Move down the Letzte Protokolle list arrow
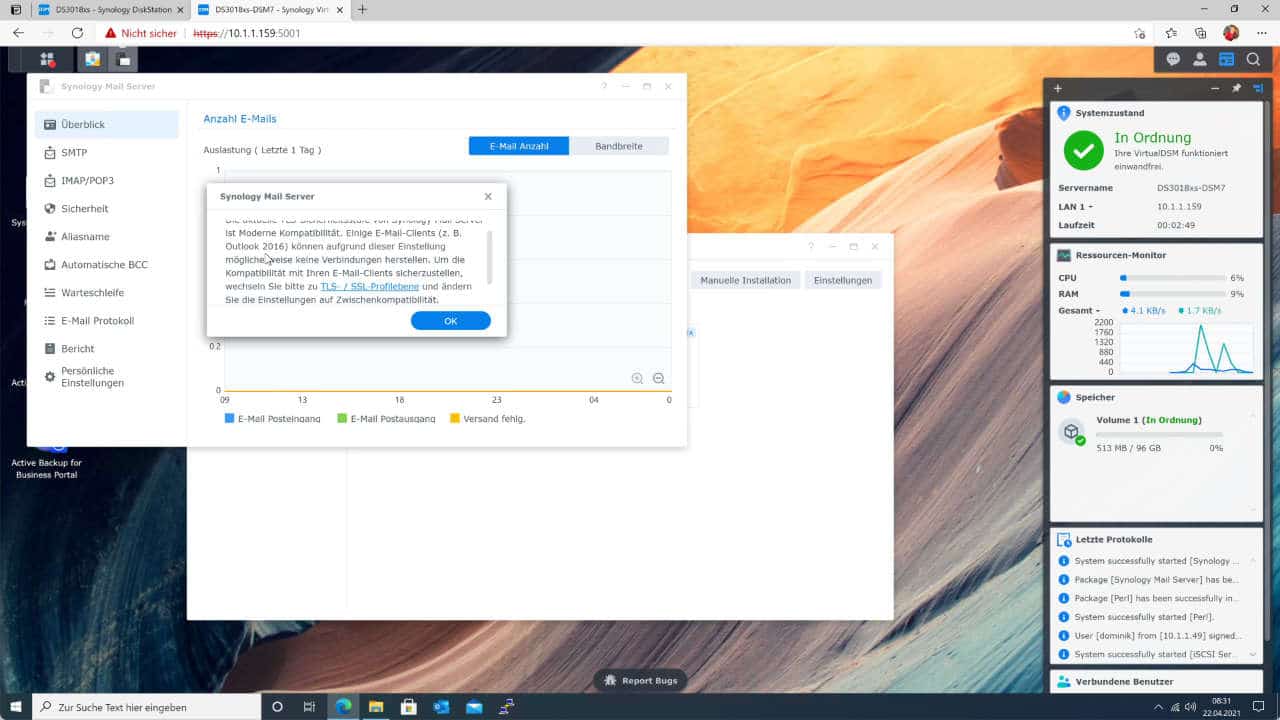1280x720 pixels. [1253, 654]
